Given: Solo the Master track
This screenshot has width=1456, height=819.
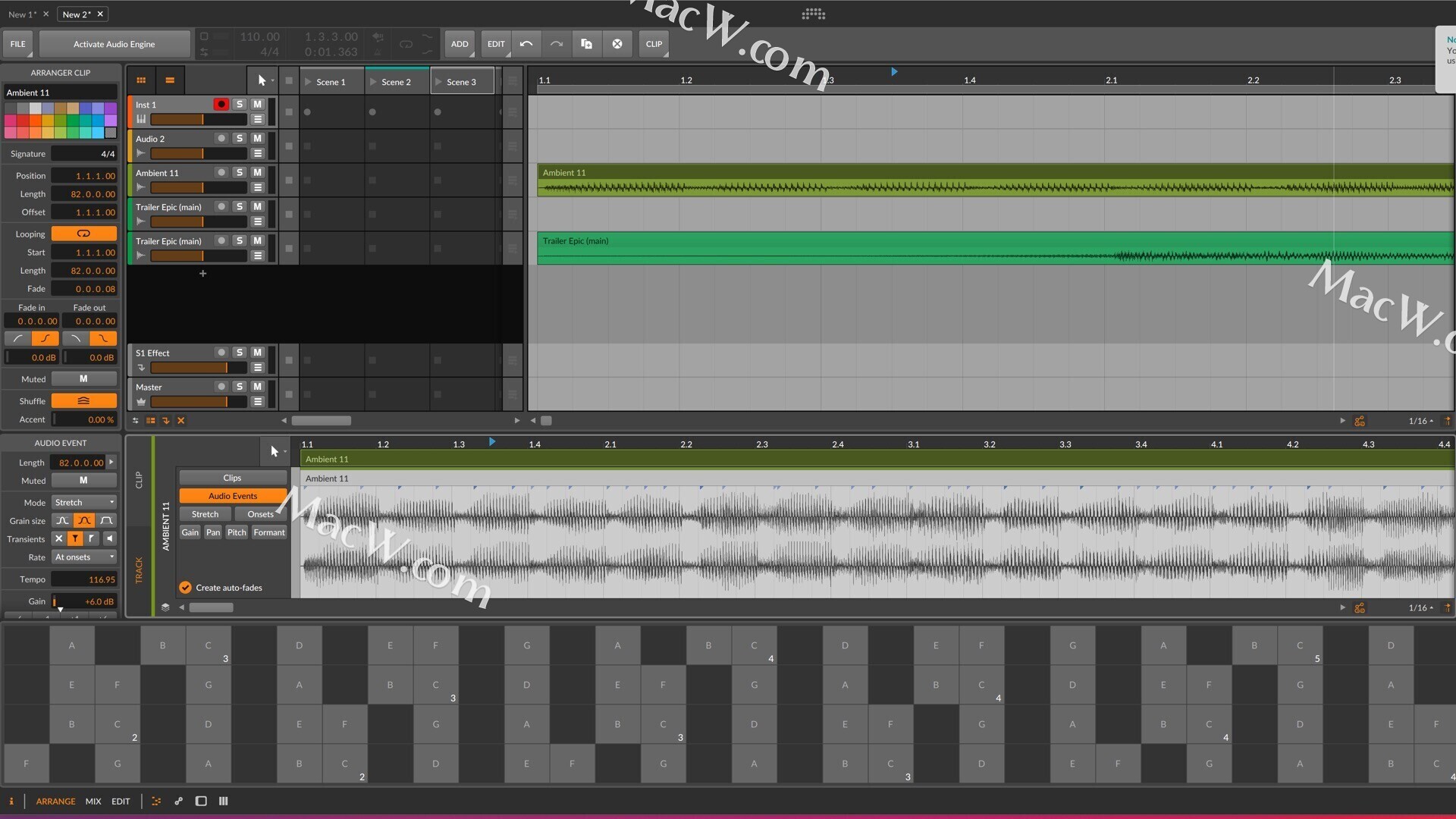Looking at the screenshot, I should tap(240, 387).
